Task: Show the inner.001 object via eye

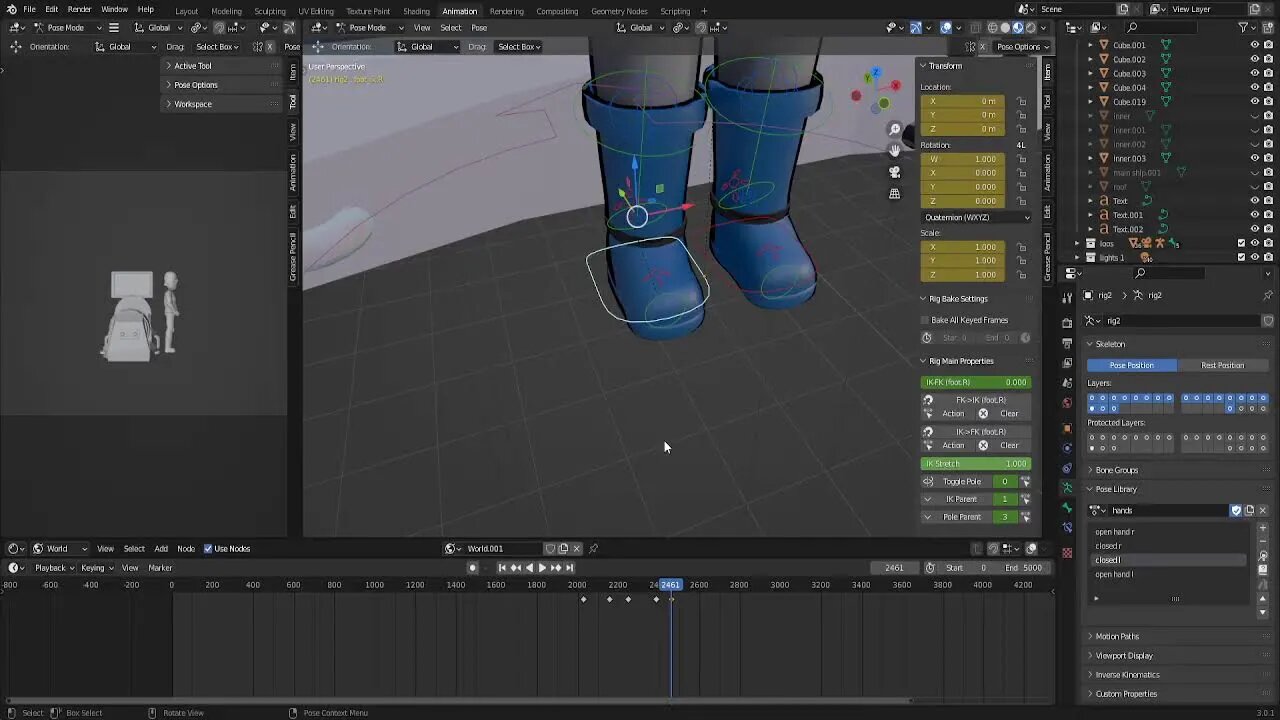Action: coord(1255,130)
